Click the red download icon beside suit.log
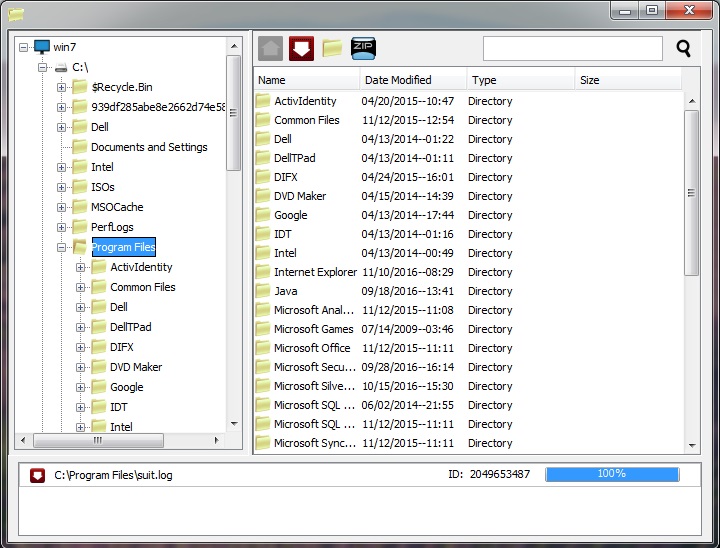 click(37, 475)
